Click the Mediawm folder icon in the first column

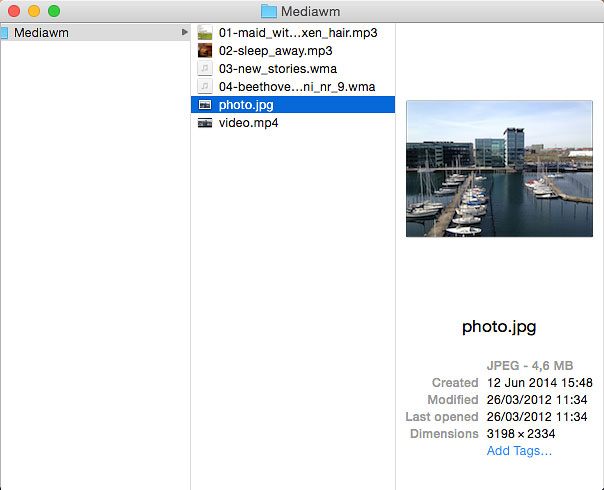(4, 33)
